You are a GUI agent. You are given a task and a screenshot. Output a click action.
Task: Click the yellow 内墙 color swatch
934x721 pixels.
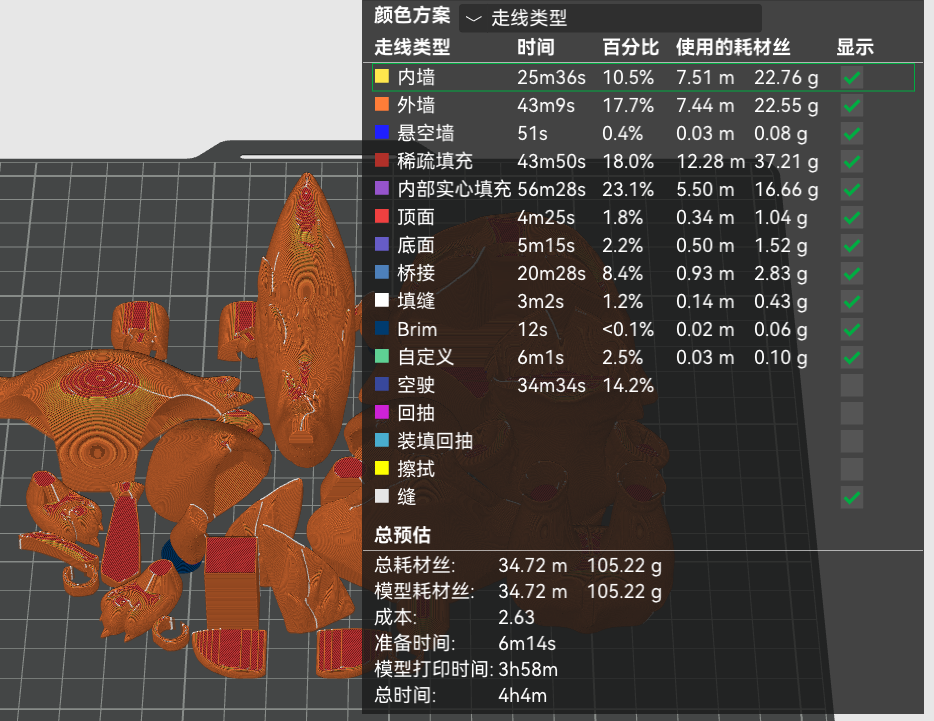[382, 76]
